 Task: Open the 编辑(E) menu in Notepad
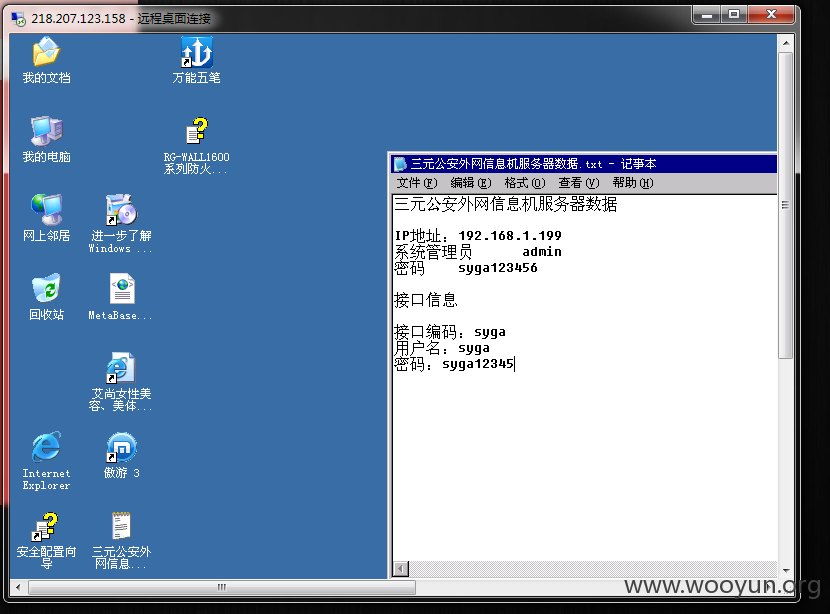click(x=471, y=183)
